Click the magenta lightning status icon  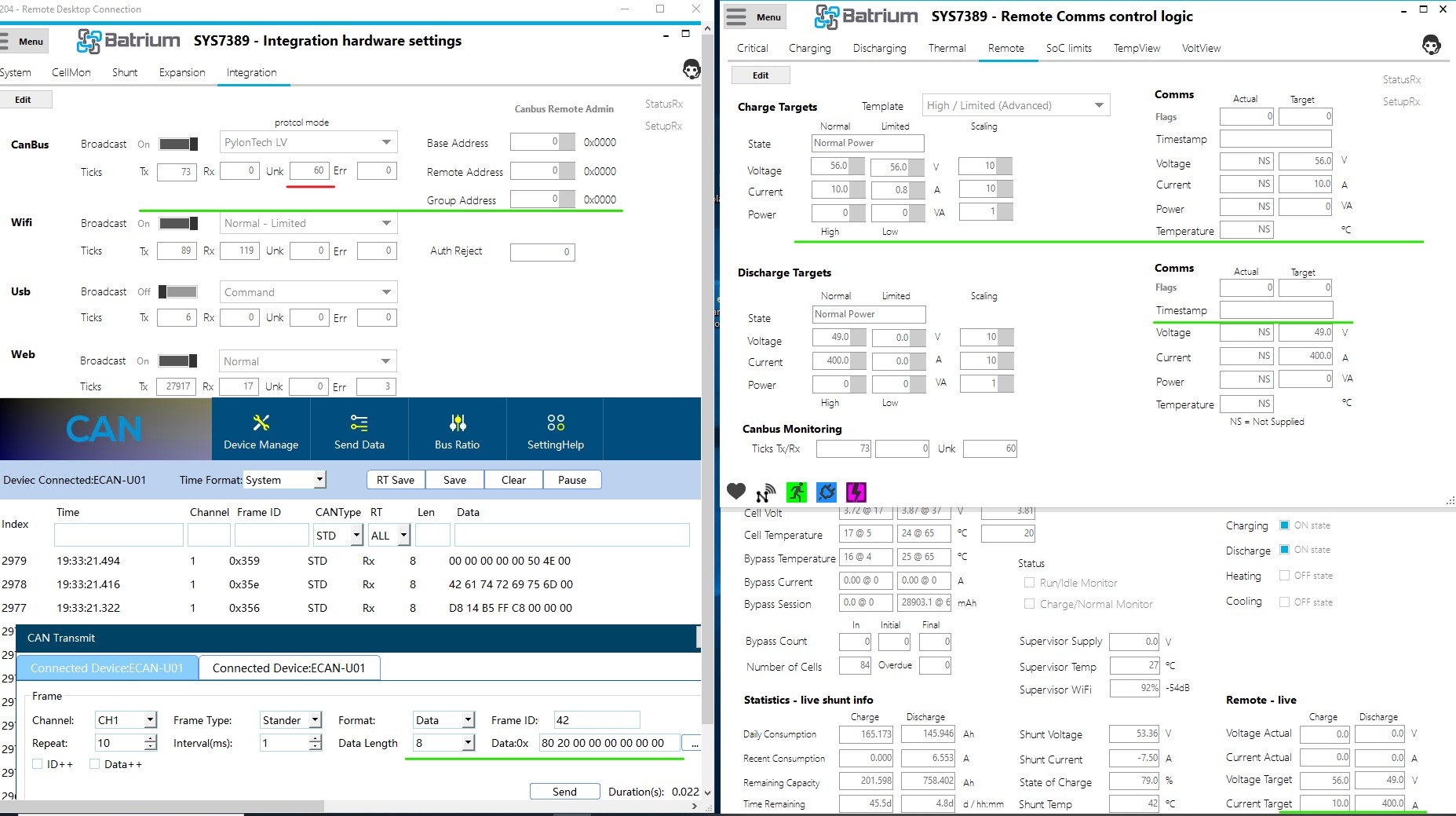[856, 492]
